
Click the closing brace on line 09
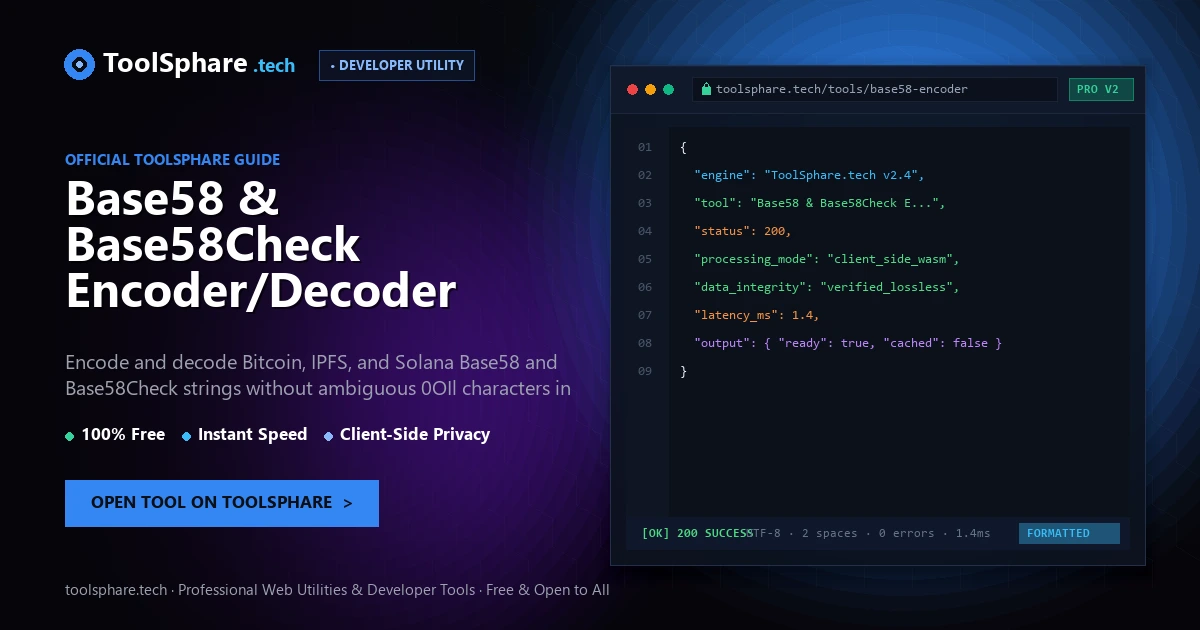pos(684,371)
